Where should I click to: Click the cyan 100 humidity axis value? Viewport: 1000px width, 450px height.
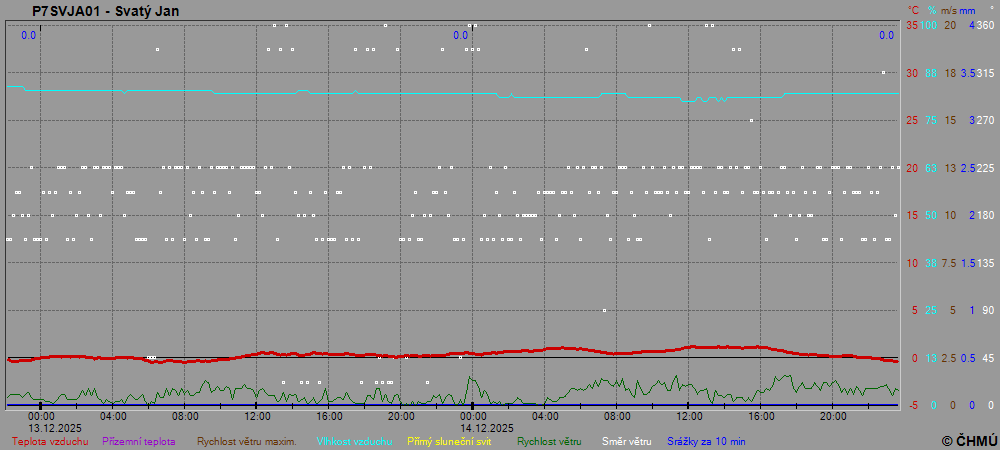coord(929,25)
